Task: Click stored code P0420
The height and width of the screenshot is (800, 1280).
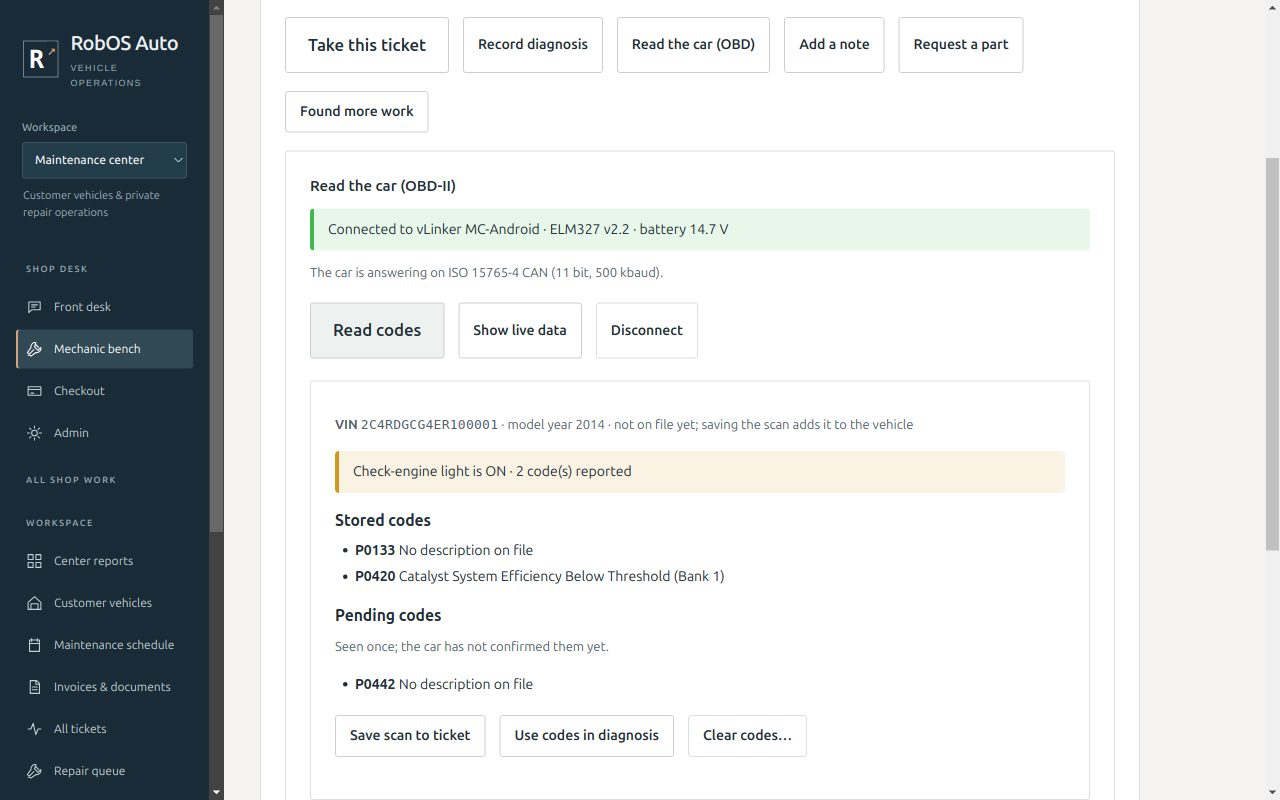Action: pos(375,576)
